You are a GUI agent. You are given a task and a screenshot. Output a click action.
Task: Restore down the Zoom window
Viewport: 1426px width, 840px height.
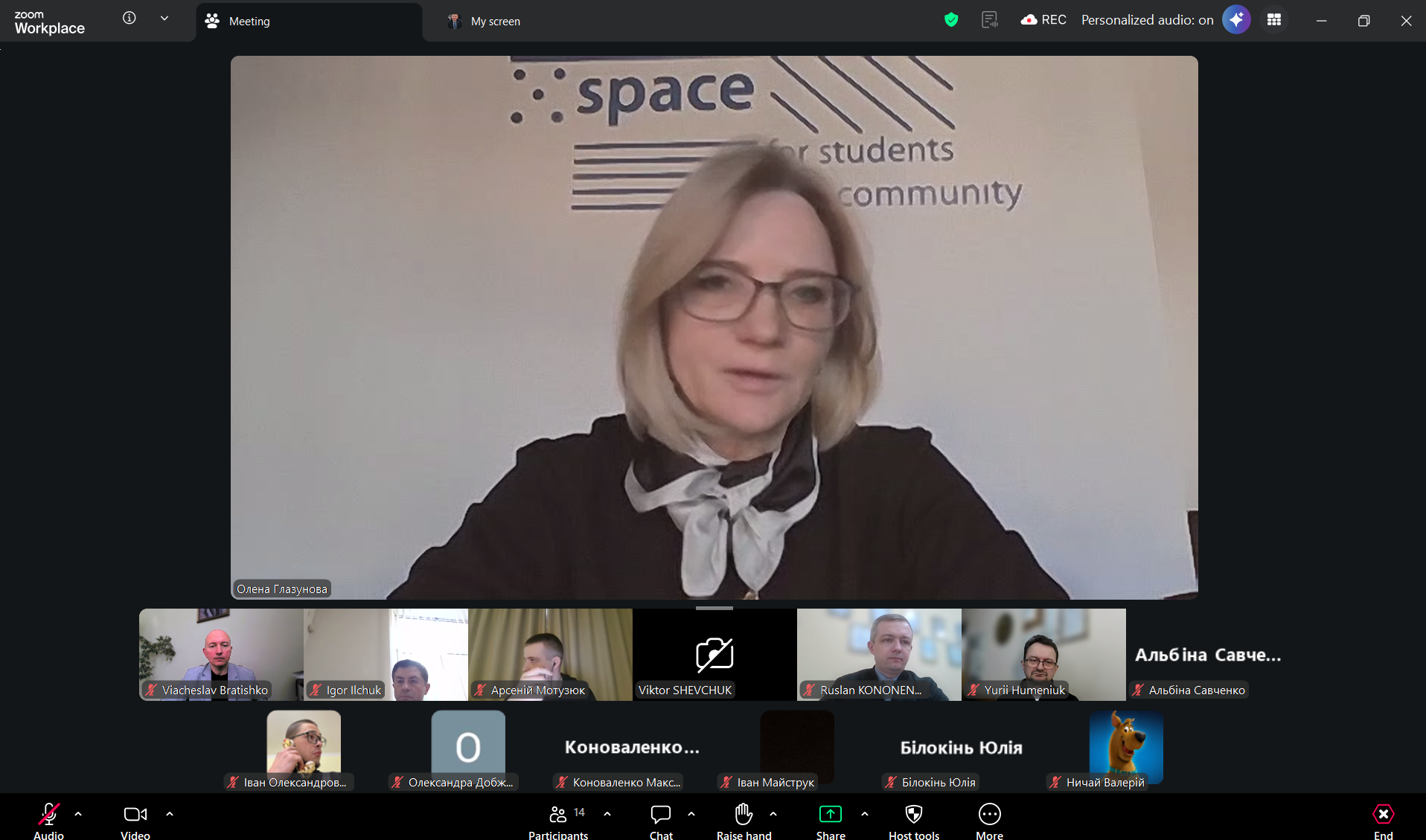pyautogui.click(x=1363, y=21)
